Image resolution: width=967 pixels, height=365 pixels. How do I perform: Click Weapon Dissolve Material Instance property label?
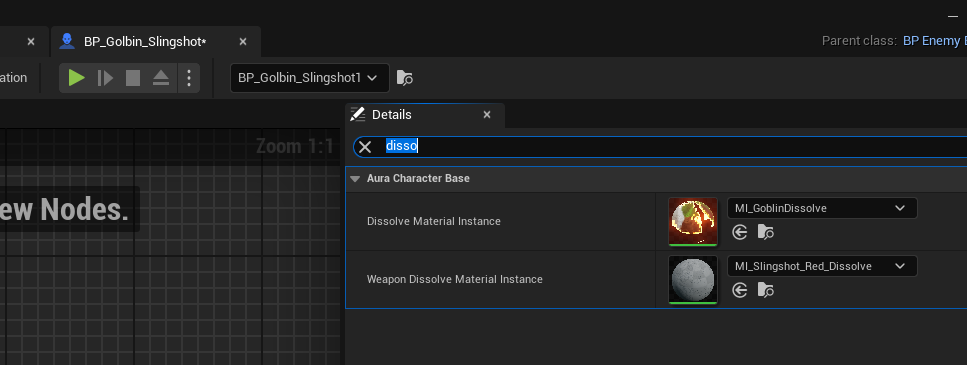[455, 279]
